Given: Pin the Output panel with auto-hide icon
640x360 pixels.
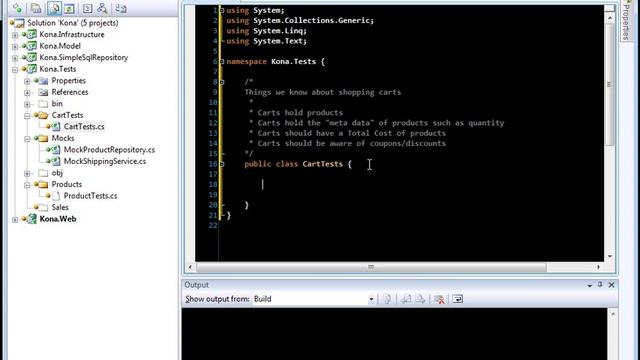Looking at the screenshot, I should click(600, 284).
